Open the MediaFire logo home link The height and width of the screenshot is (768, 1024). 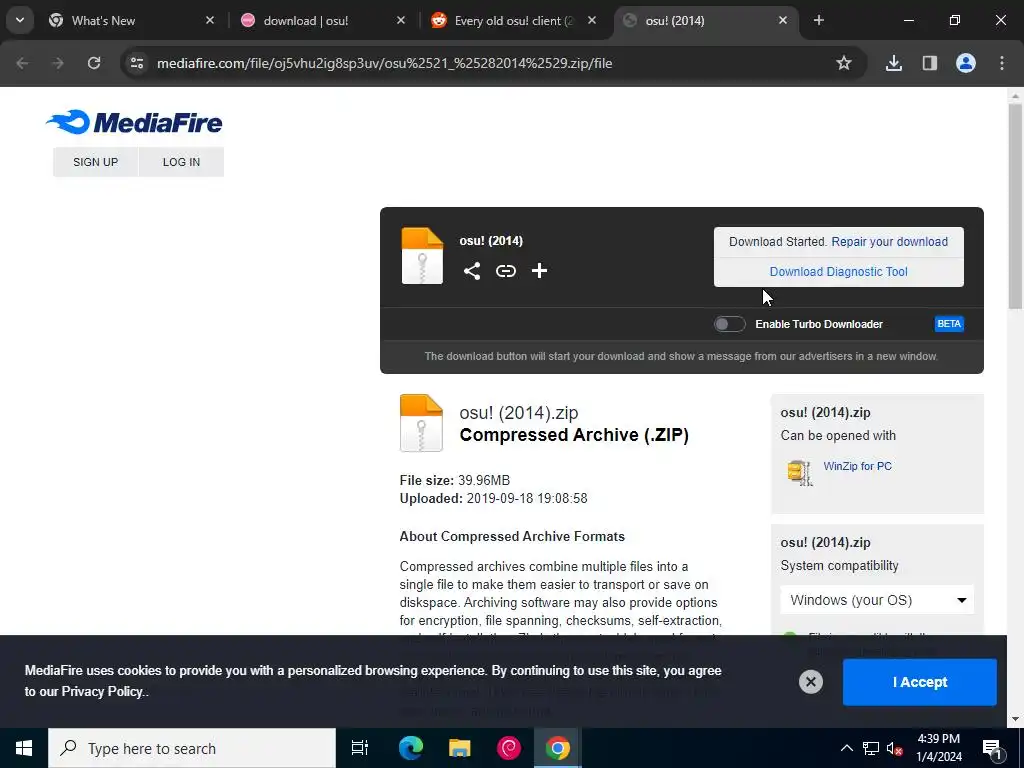[x=134, y=122]
